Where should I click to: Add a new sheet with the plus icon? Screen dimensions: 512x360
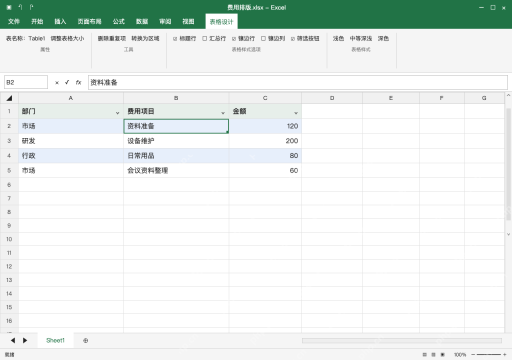point(86,341)
